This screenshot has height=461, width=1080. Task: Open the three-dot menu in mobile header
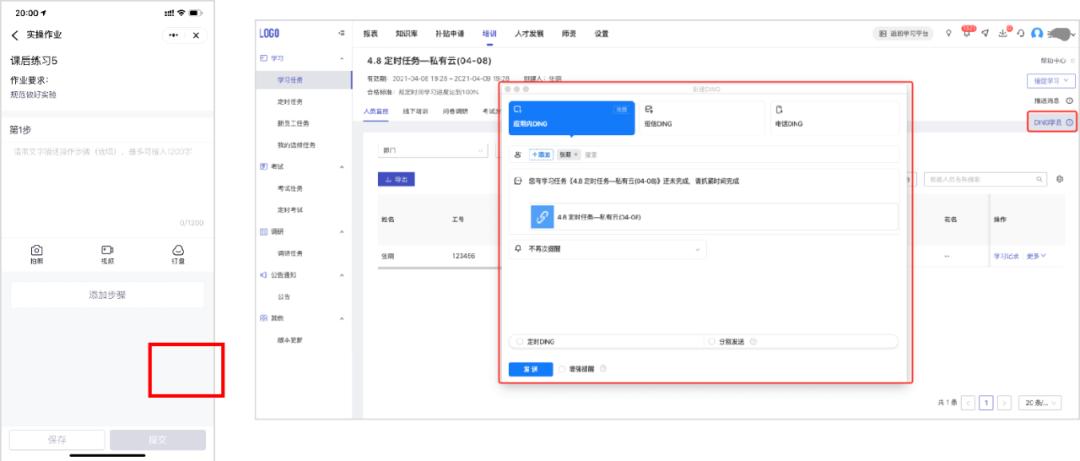click(174, 35)
